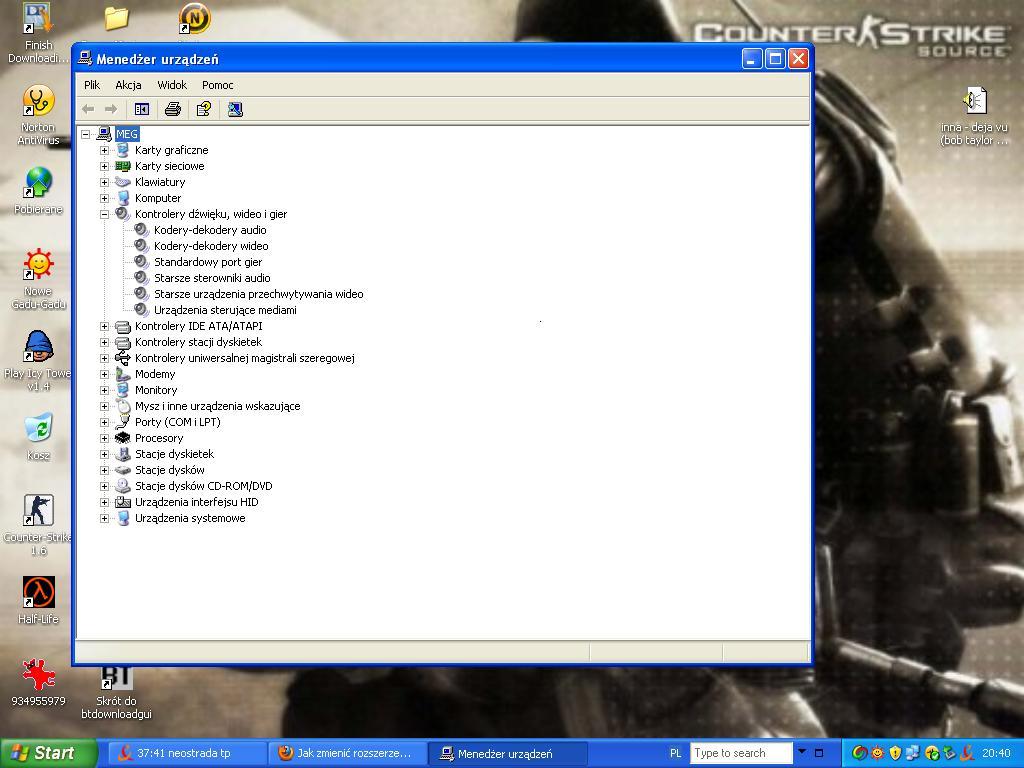Select Stacje dysków label
This screenshot has width=1024, height=768.
pos(170,470)
